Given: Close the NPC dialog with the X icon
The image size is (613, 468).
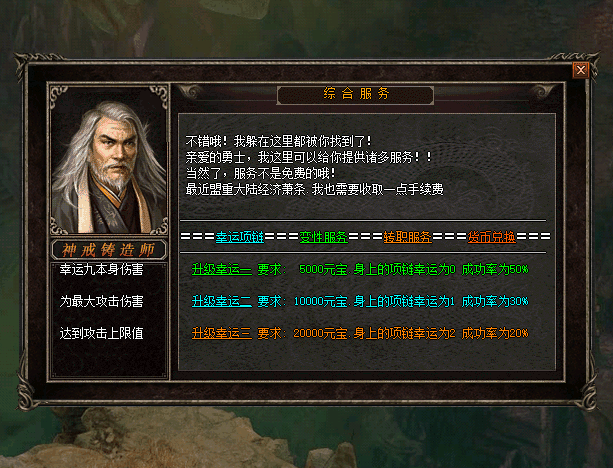Looking at the screenshot, I should [581, 70].
